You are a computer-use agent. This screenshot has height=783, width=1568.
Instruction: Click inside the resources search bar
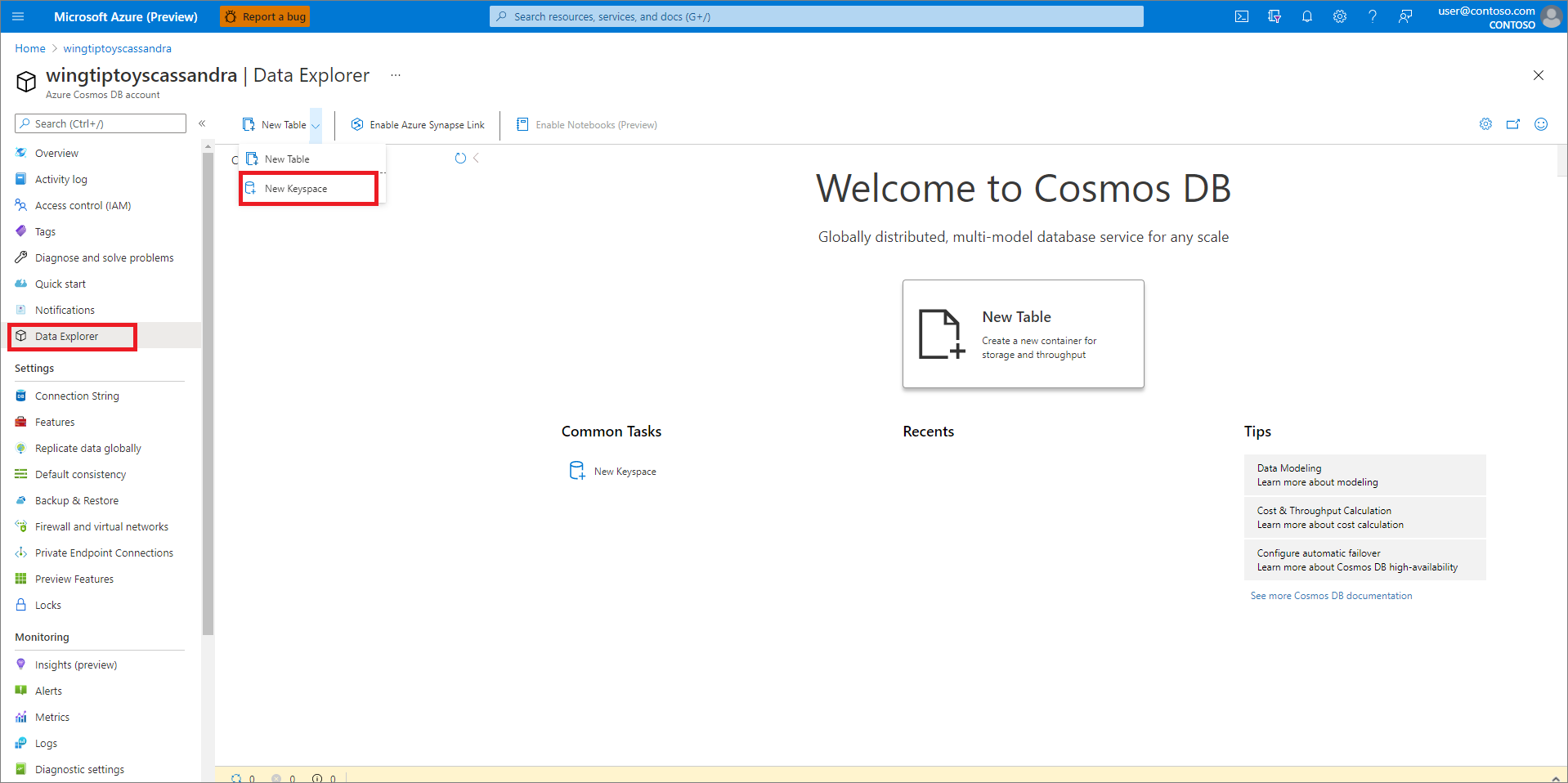pos(815,16)
